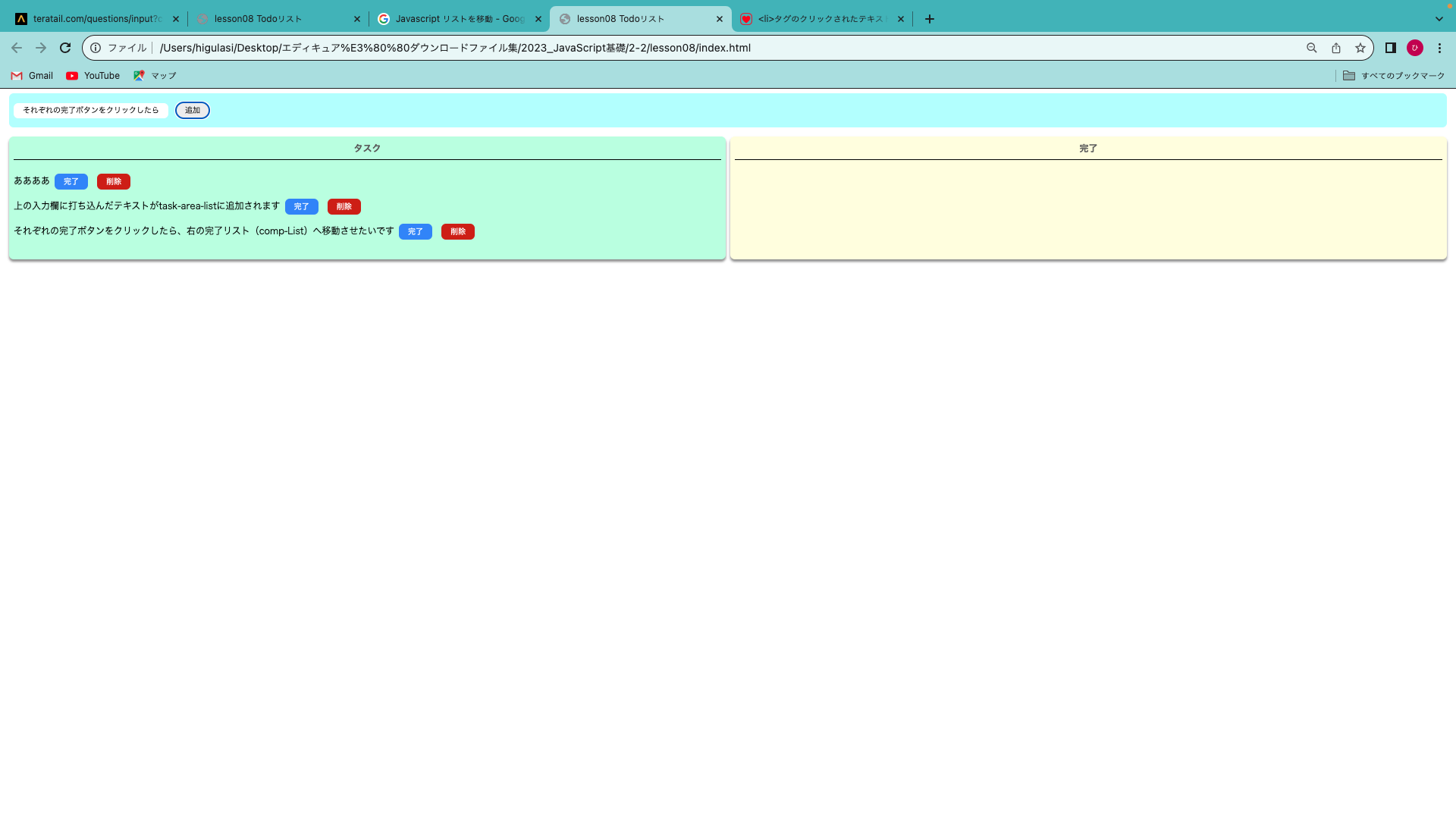Open the user profile avatar
Image resolution: width=1456 pixels, height=819 pixels.
[1415, 48]
